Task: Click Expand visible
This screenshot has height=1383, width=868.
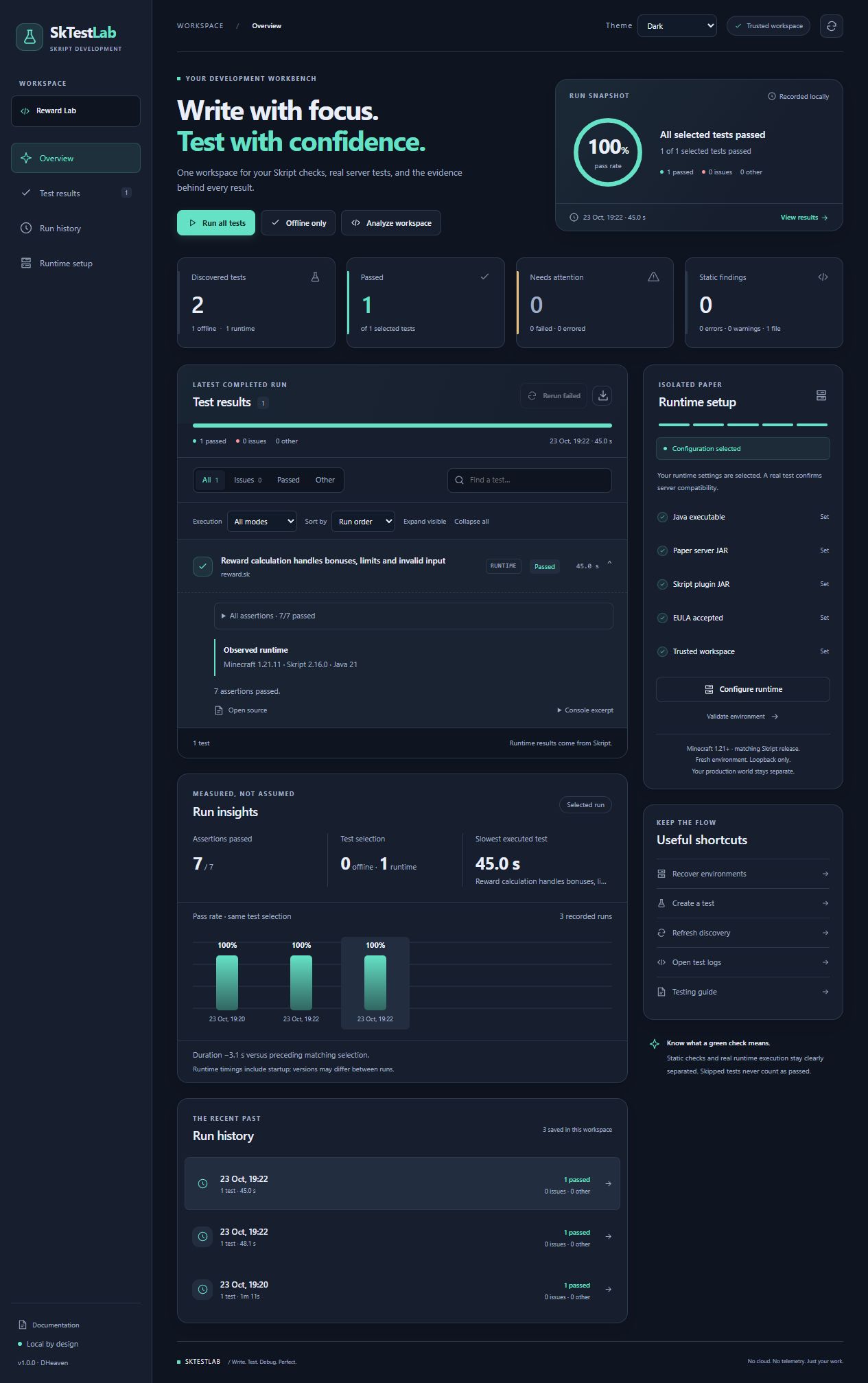Action: [425, 522]
